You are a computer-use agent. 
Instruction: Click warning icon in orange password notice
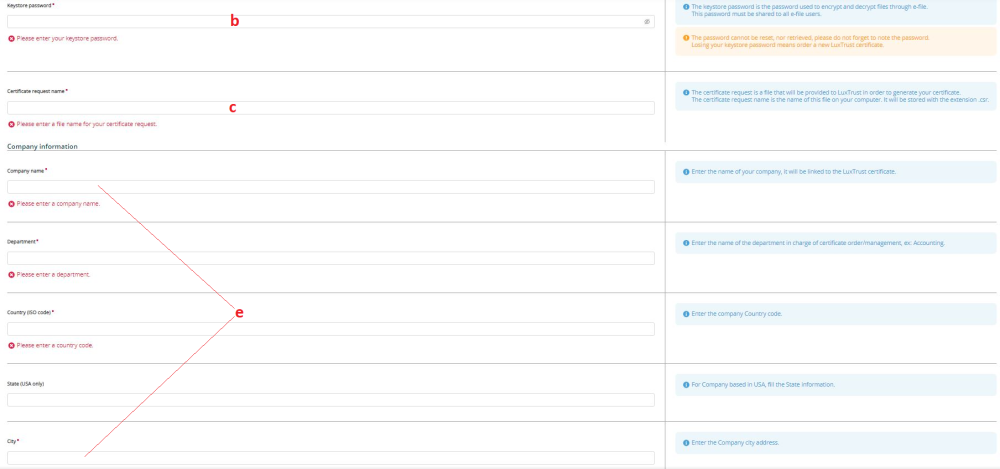(686, 38)
